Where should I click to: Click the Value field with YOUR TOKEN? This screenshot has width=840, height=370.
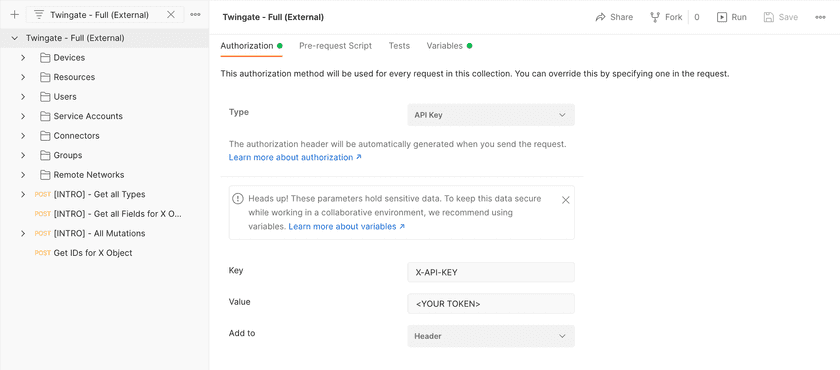coord(491,304)
